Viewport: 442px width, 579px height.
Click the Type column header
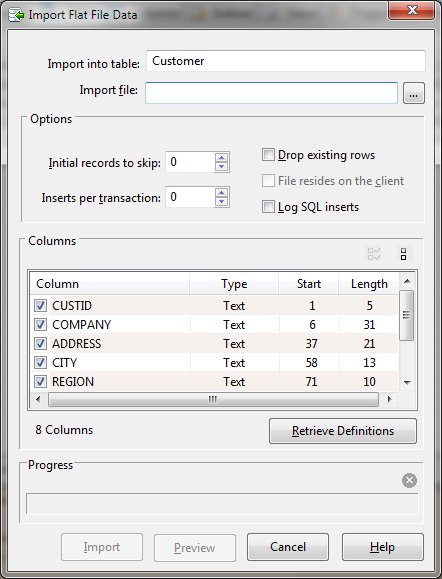(x=234, y=284)
